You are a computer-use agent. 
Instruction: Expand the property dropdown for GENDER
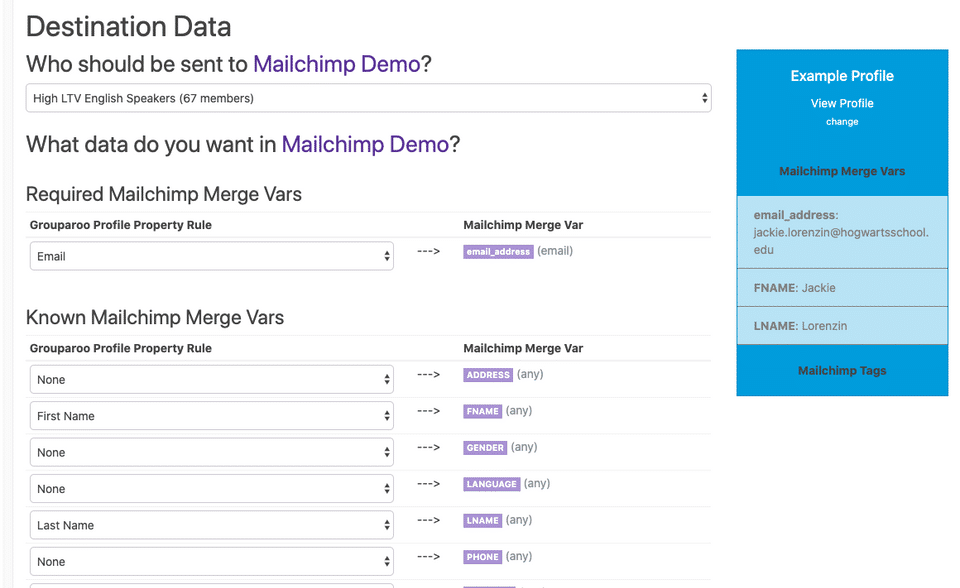(x=211, y=453)
